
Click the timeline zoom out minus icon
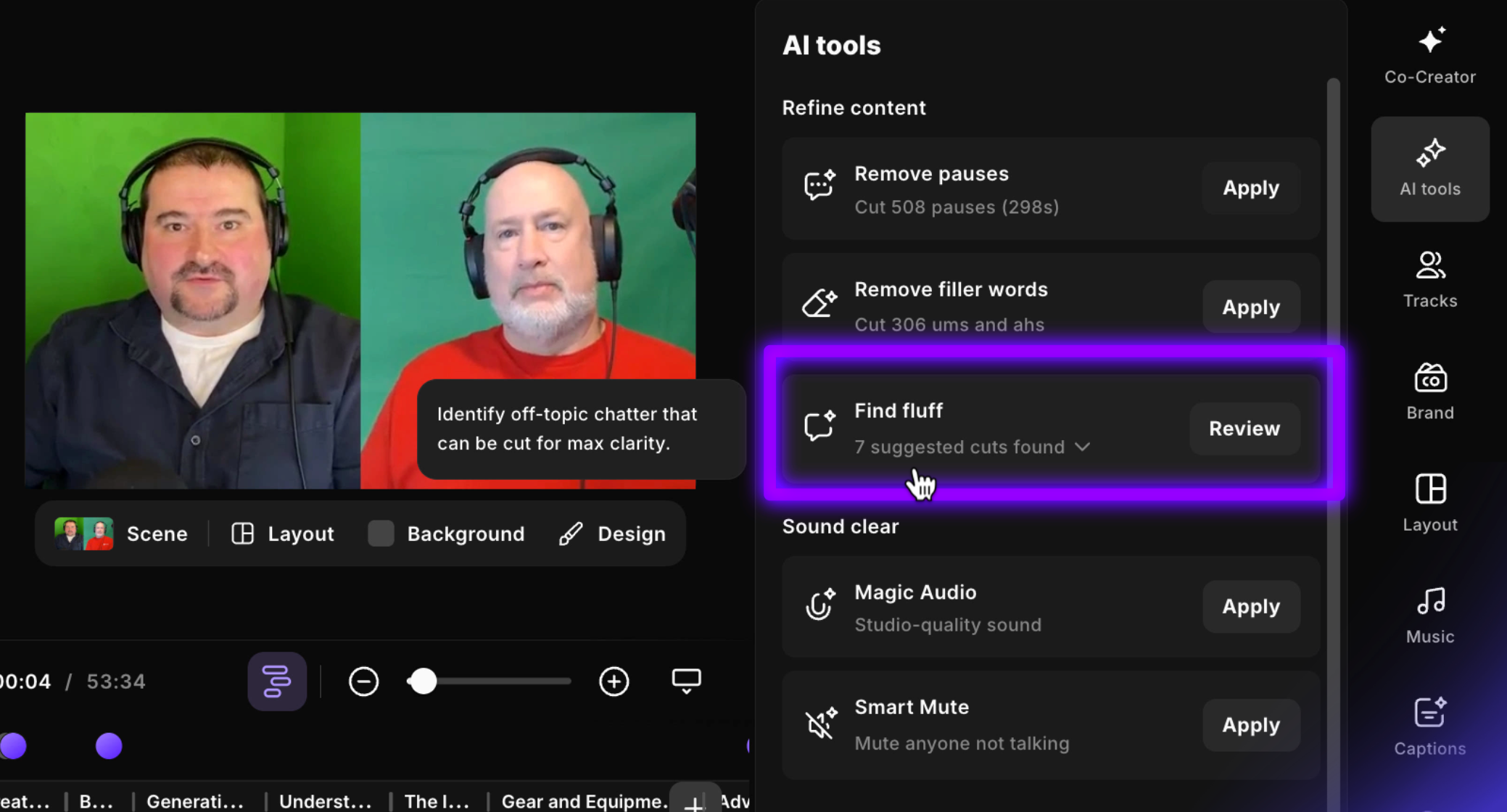point(363,681)
